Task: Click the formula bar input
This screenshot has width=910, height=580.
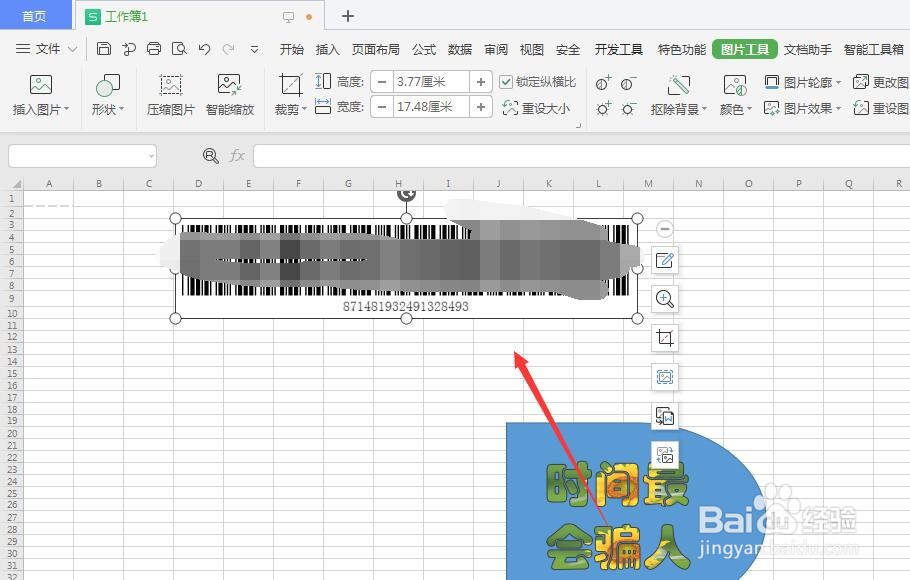Action: click(x=582, y=156)
